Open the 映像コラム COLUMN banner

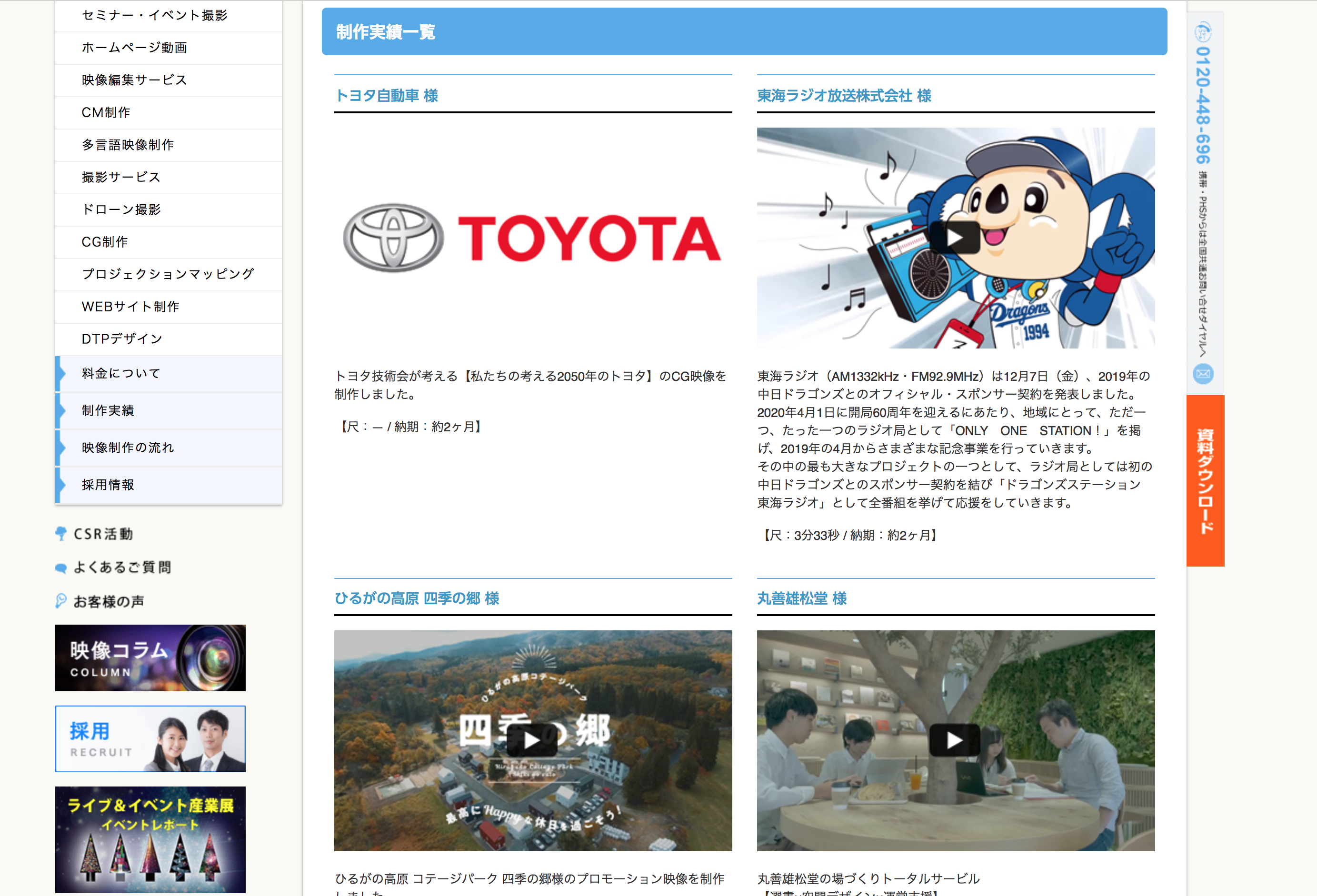[150, 658]
